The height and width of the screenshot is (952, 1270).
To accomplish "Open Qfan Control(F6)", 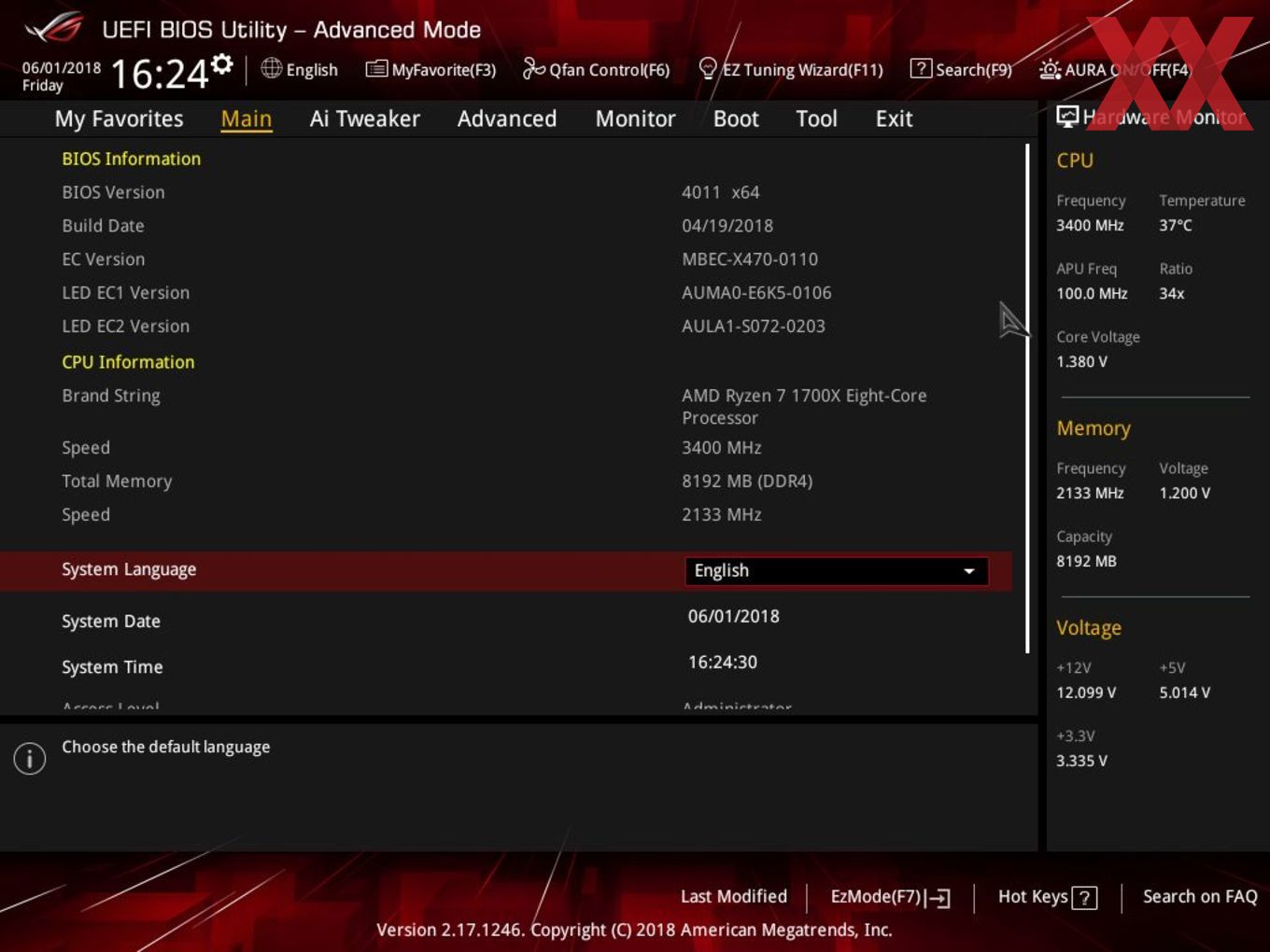I will 597,69.
